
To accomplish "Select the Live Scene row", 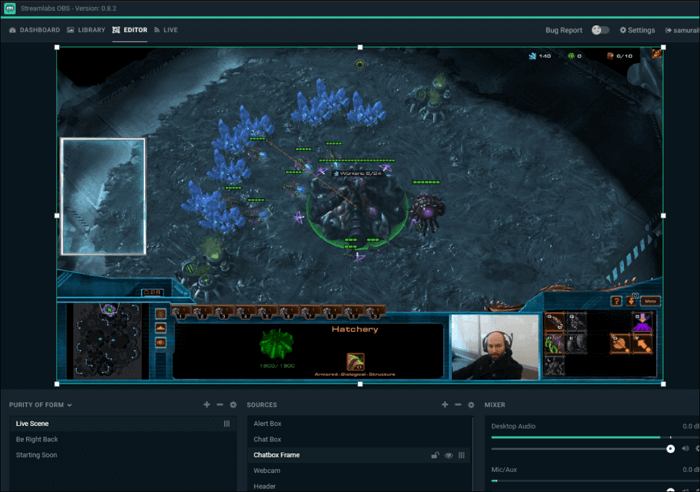I will point(123,423).
